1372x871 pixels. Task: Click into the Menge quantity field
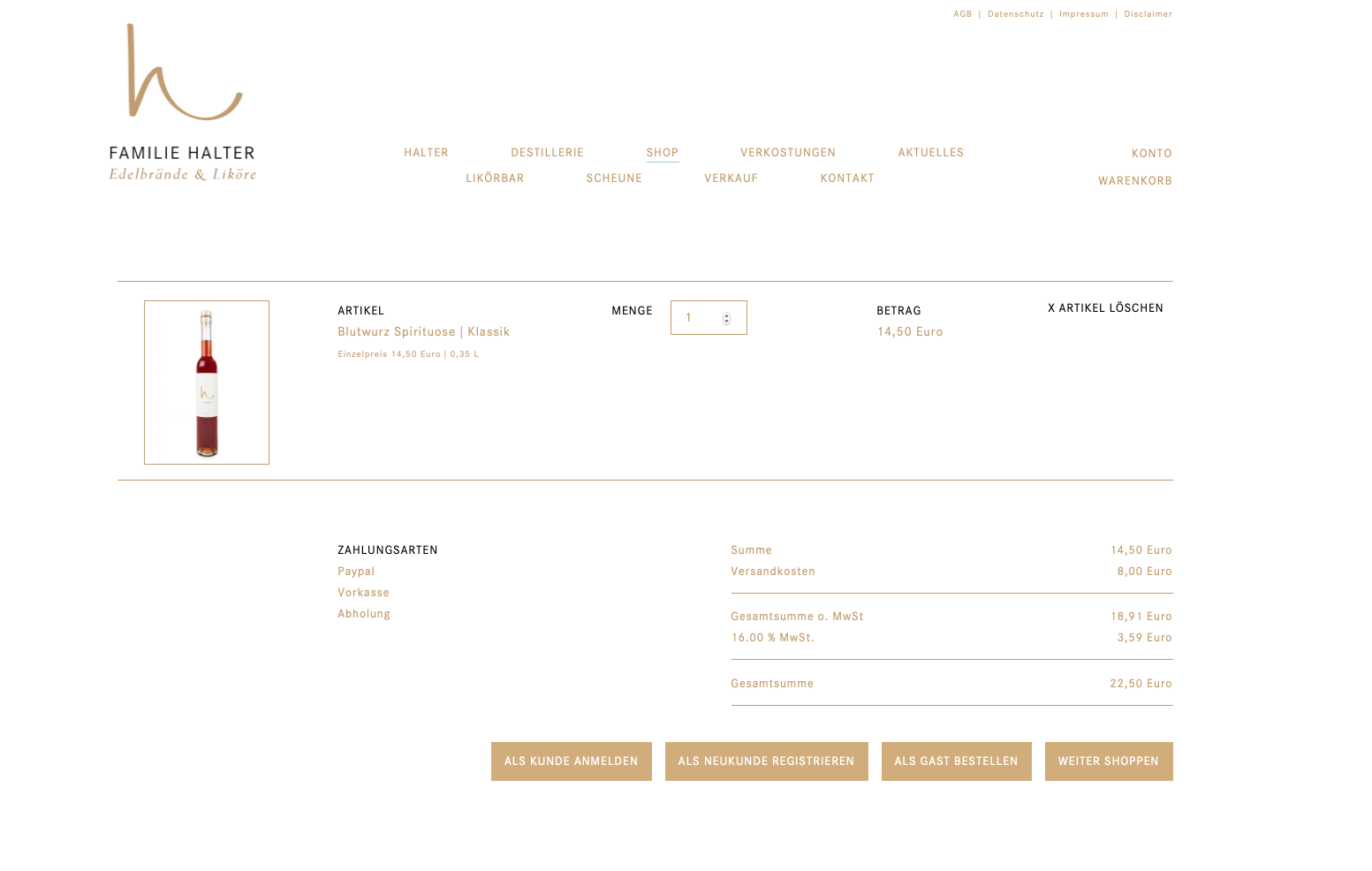(698, 318)
